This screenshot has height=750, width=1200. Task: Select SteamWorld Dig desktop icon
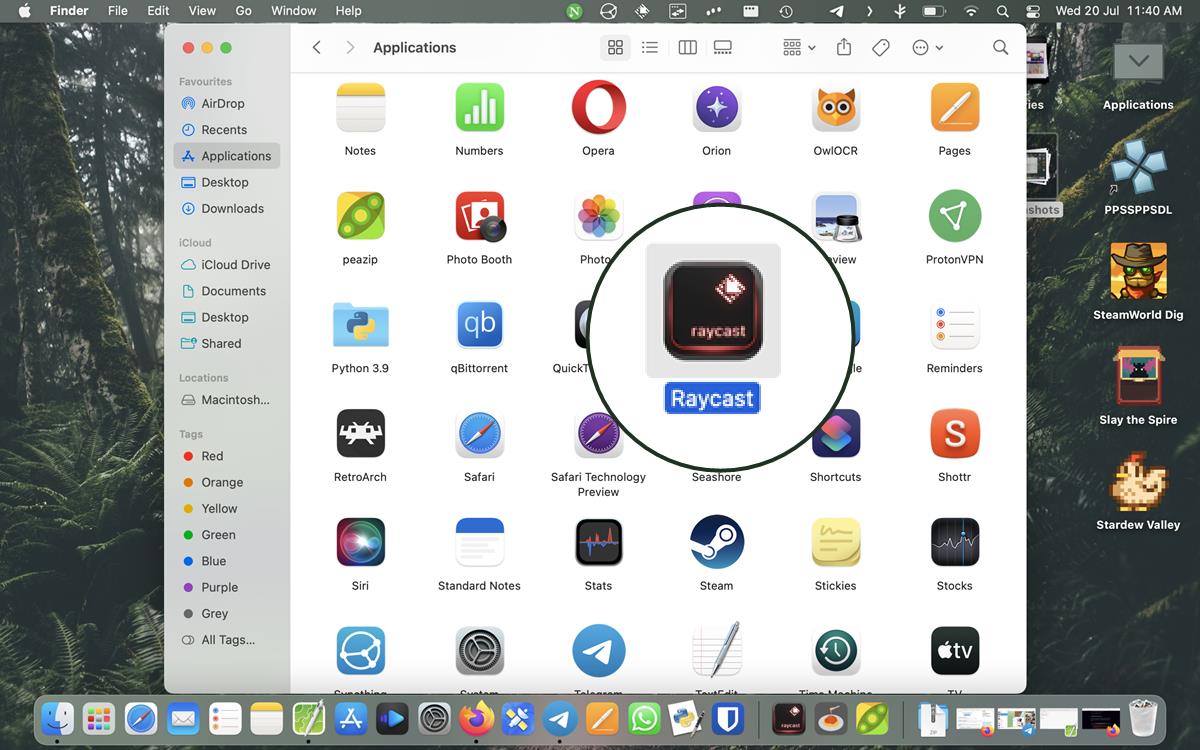click(1138, 271)
